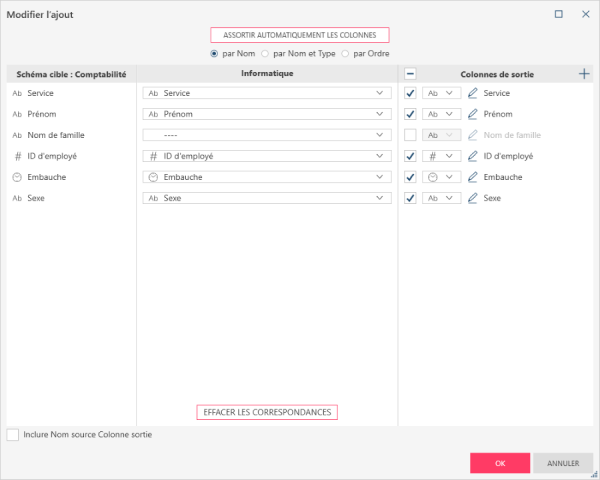Click Assortir automatiquement les colonnes button
Viewport: 600px width, 480px height.
click(x=300, y=35)
